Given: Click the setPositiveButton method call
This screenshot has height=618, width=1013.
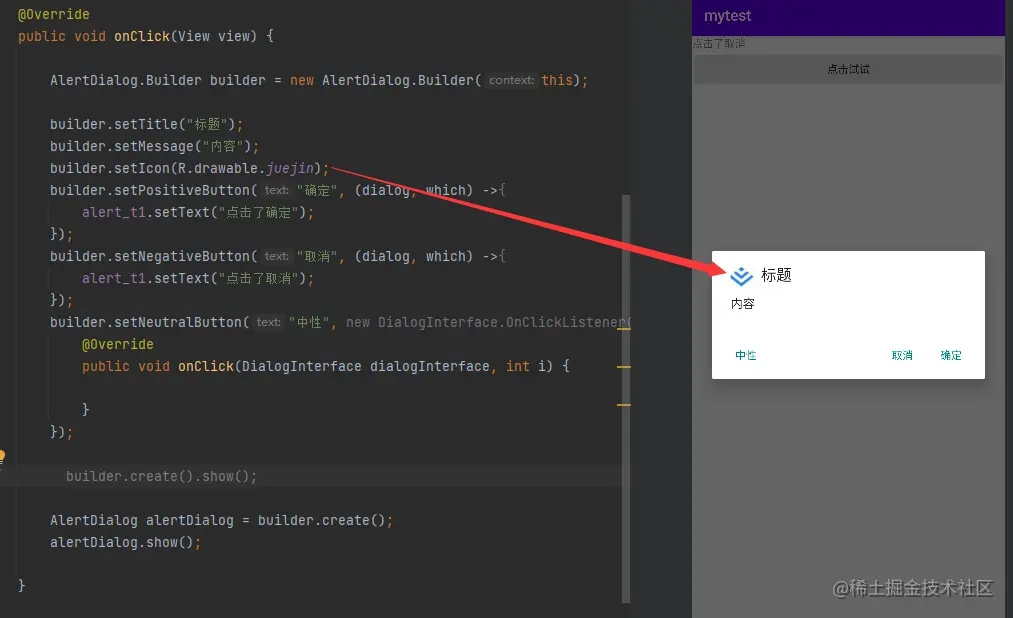Looking at the screenshot, I should 182,191.
